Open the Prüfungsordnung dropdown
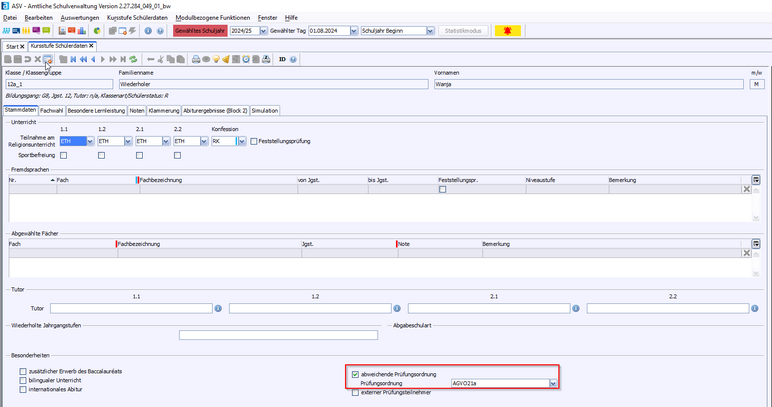The width and height of the screenshot is (772, 407). click(552, 383)
